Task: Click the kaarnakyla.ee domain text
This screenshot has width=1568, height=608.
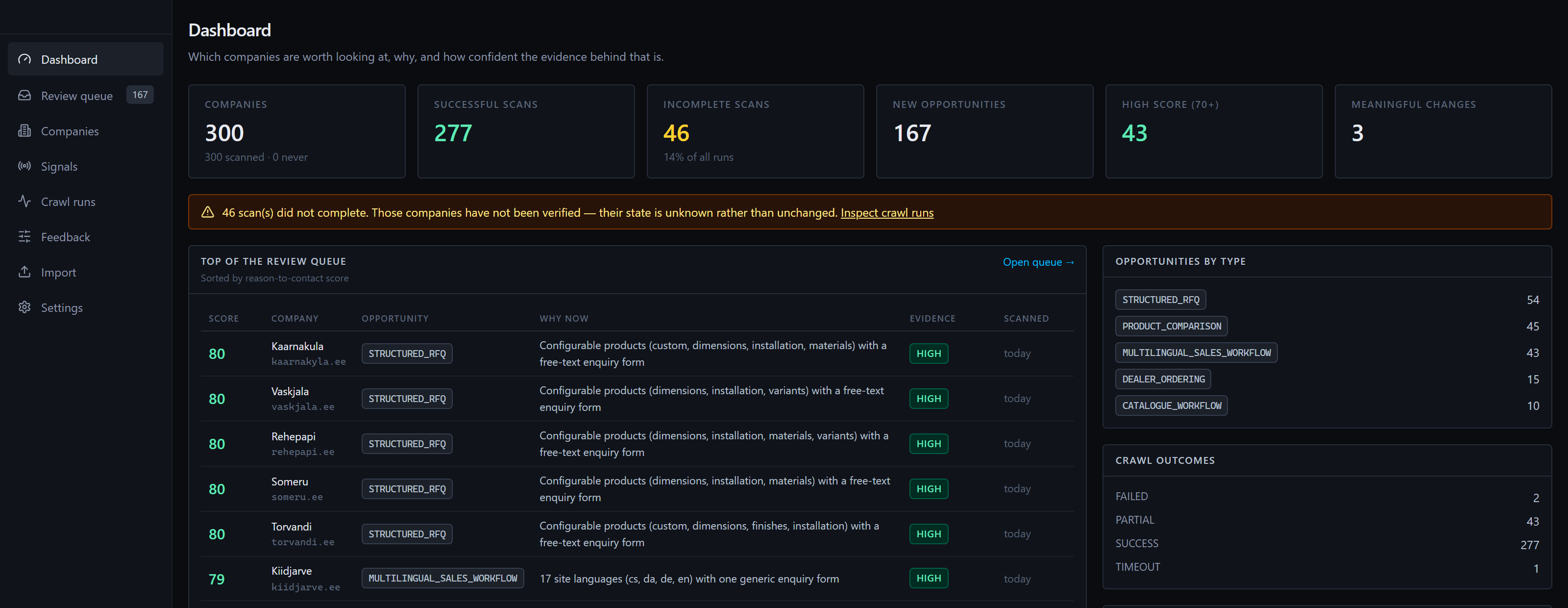Action: pyautogui.click(x=309, y=361)
